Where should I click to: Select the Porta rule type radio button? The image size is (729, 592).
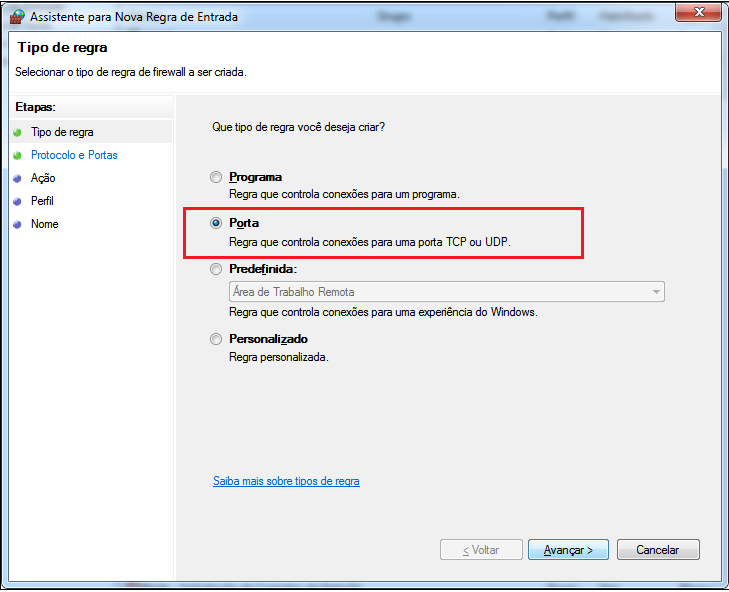pos(216,223)
